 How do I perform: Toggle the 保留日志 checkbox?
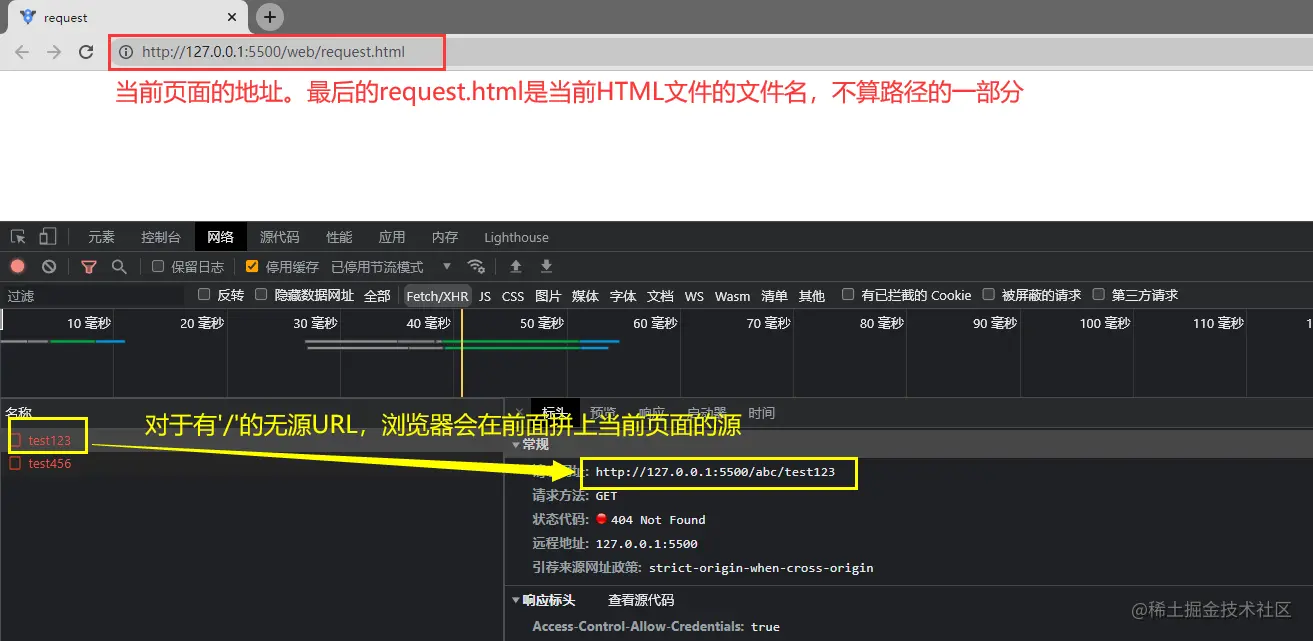click(x=158, y=266)
